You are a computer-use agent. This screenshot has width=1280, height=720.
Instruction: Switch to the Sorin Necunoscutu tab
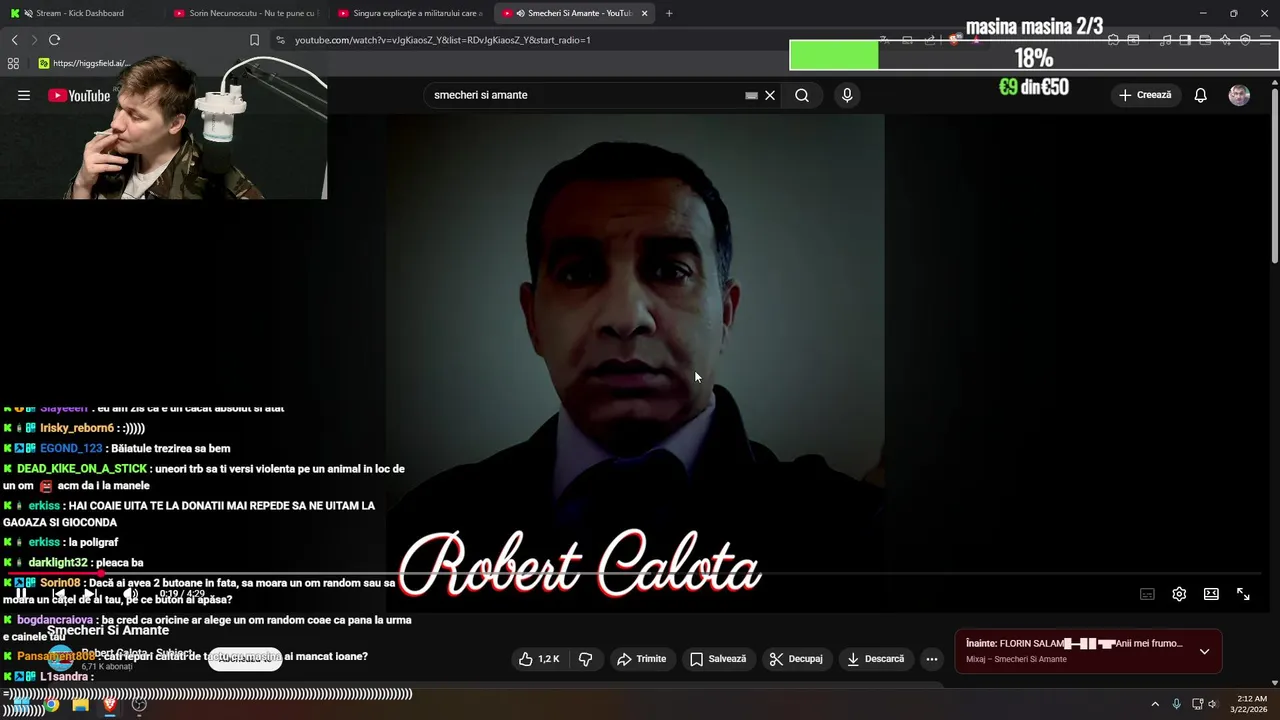click(245, 13)
